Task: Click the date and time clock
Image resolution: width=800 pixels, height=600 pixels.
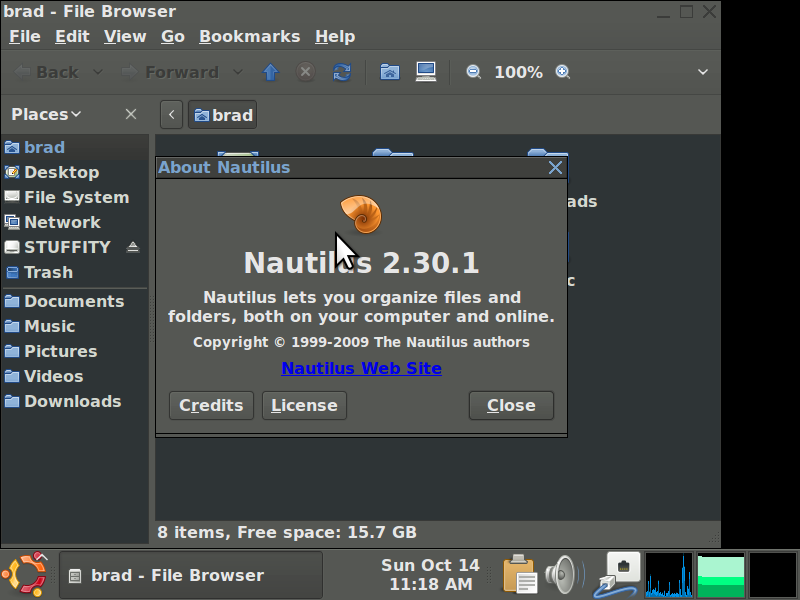Action: (x=430, y=575)
